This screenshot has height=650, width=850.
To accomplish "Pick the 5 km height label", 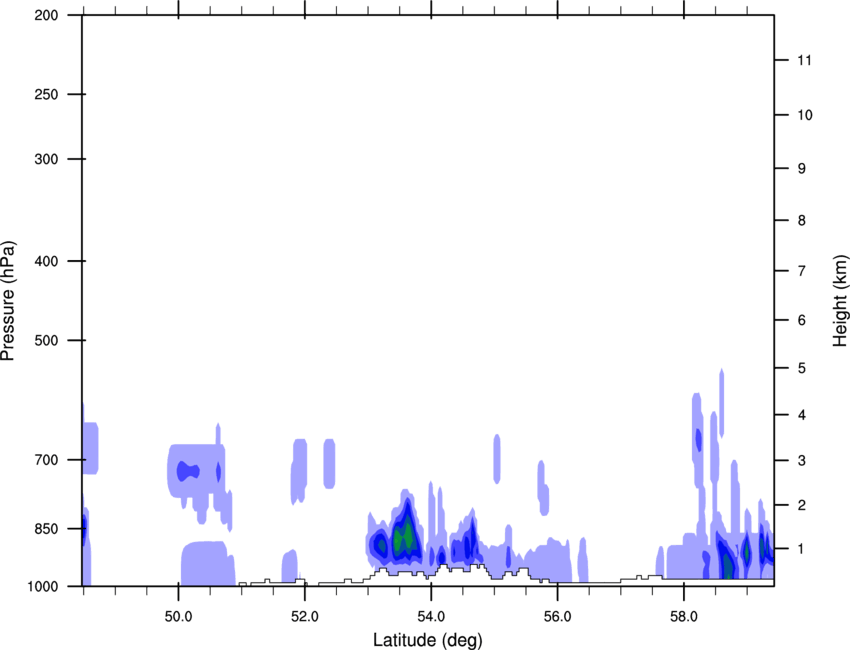I will click(x=802, y=369).
